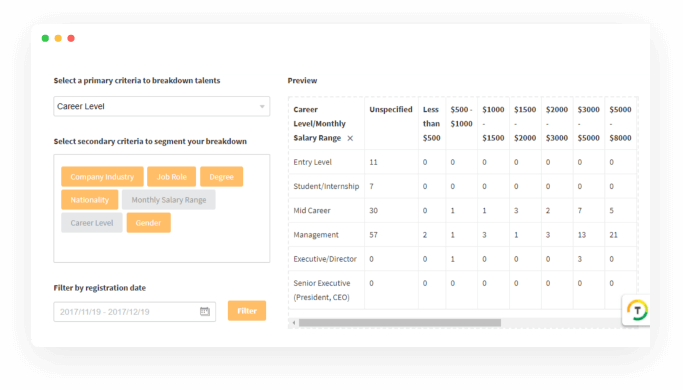Click the scrollbar left arrow under table
The image size is (683, 390).
pyautogui.click(x=294, y=323)
